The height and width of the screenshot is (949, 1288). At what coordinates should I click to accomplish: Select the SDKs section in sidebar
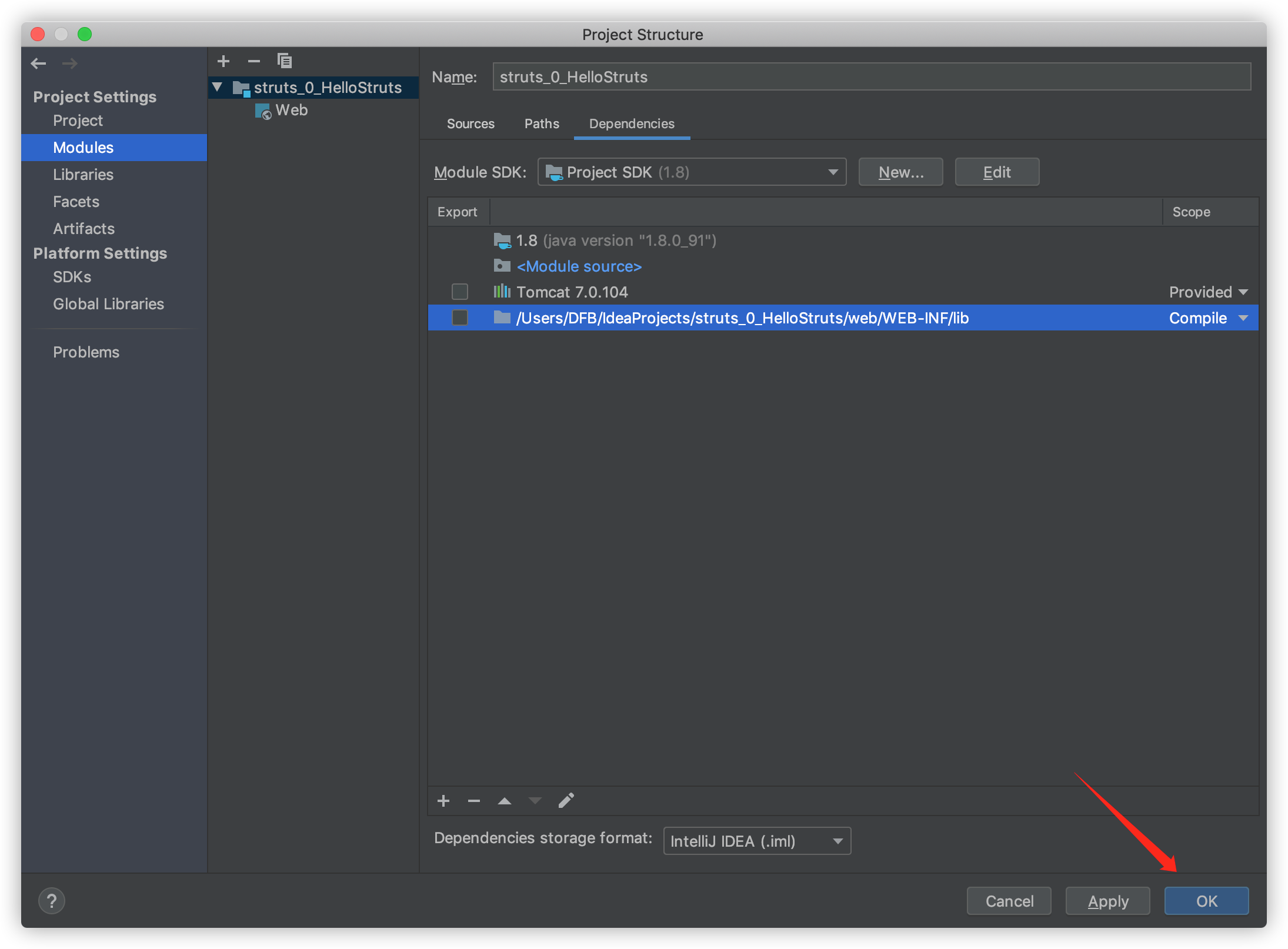tap(71, 277)
